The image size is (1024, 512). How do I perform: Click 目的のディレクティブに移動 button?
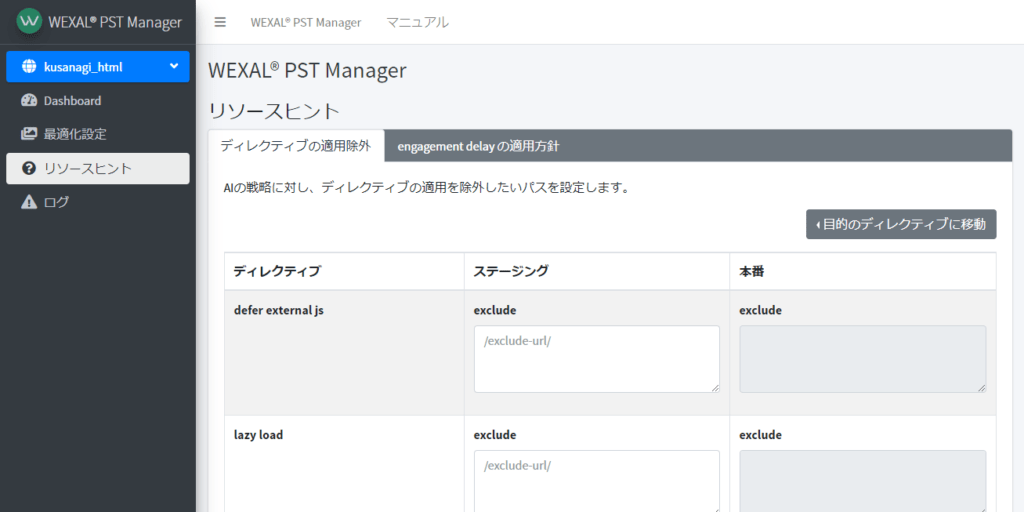coord(901,224)
